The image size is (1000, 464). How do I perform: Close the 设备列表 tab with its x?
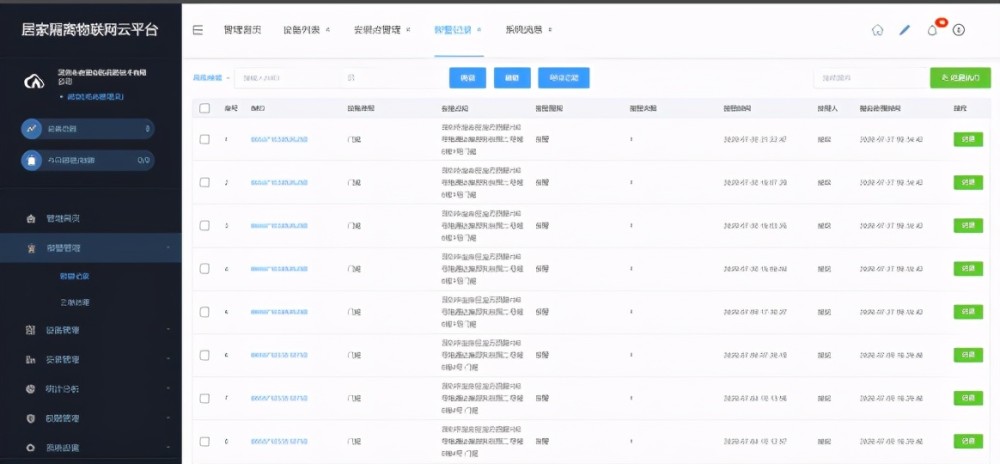(328, 30)
